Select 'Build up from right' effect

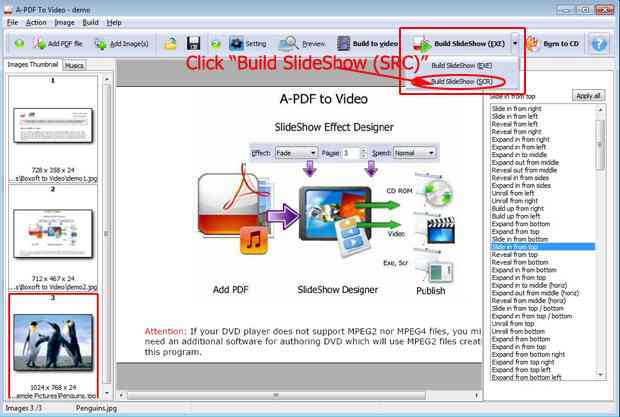tap(517, 208)
